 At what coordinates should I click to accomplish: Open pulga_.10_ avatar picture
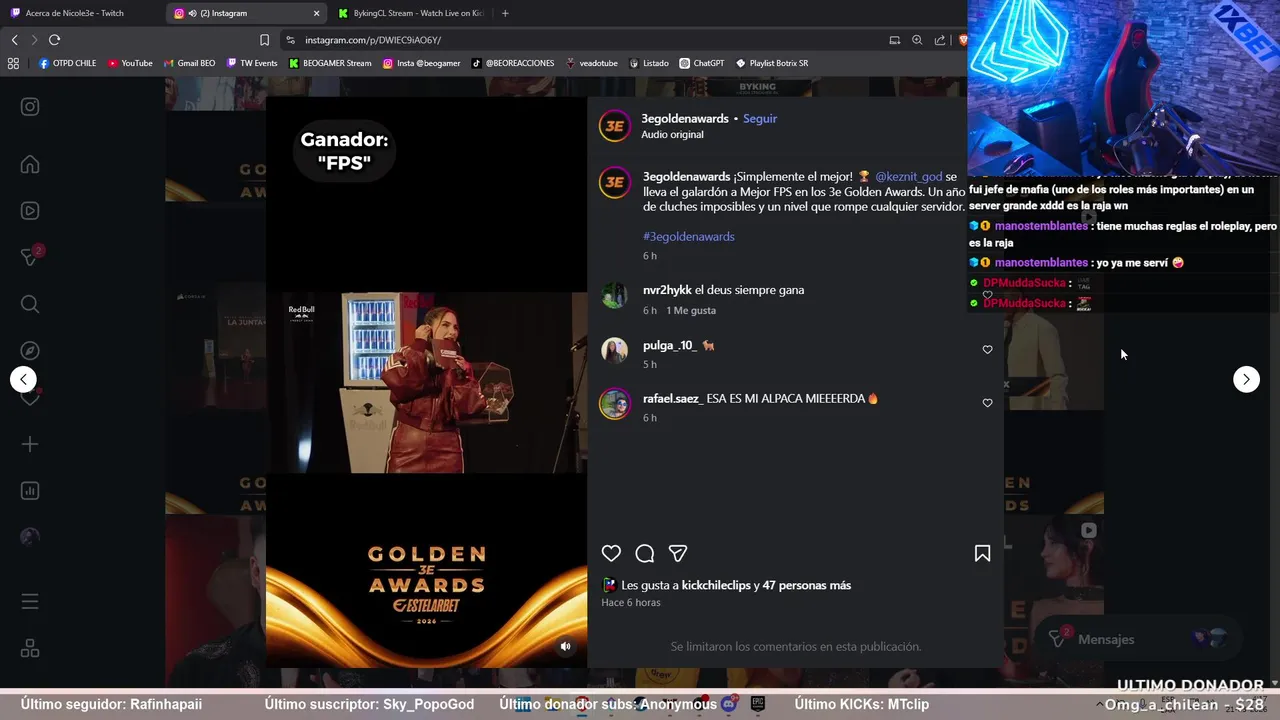614,350
